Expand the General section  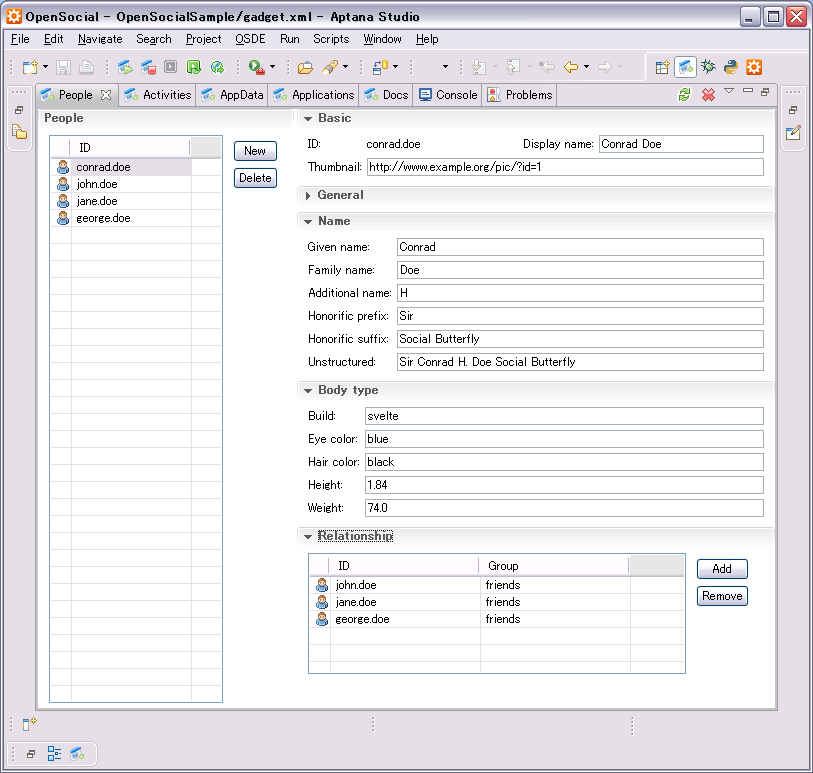click(308, 195)
